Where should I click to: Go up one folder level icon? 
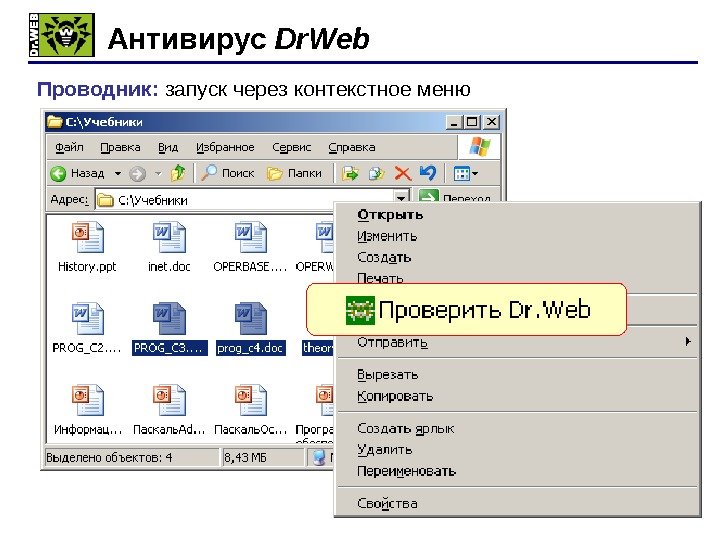[x=178, y=173]
